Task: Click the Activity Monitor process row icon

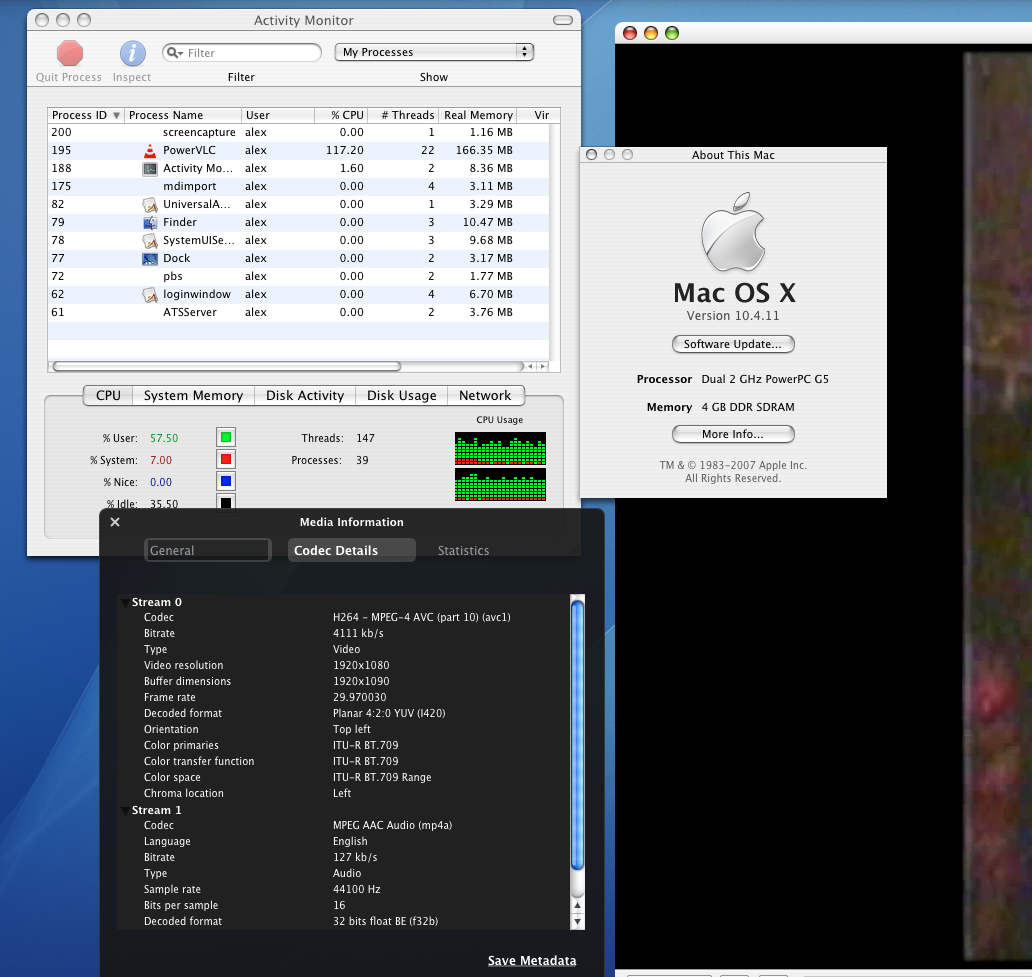Action: click(x=150, y=169)
